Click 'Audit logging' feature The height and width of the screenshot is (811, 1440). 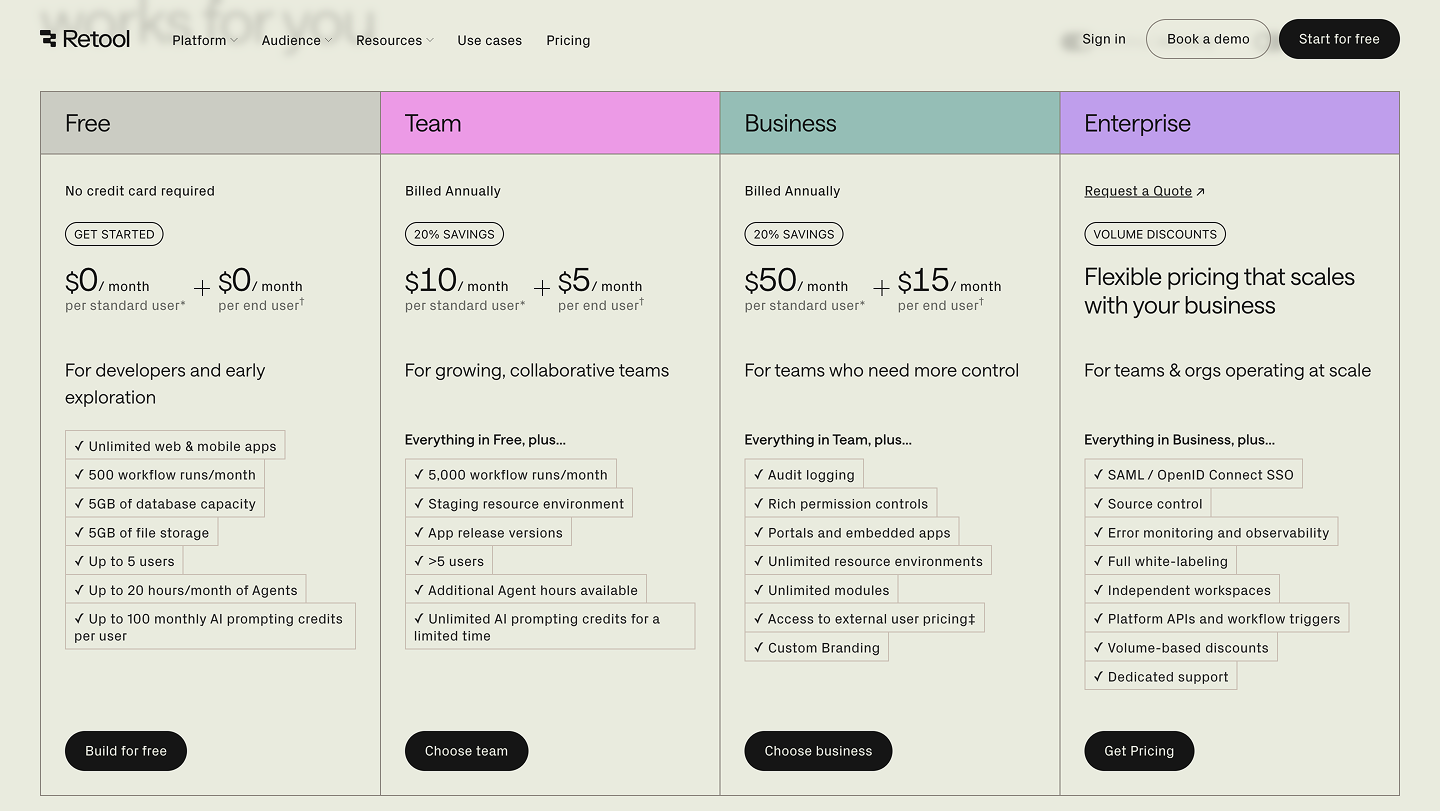[804, 475]
